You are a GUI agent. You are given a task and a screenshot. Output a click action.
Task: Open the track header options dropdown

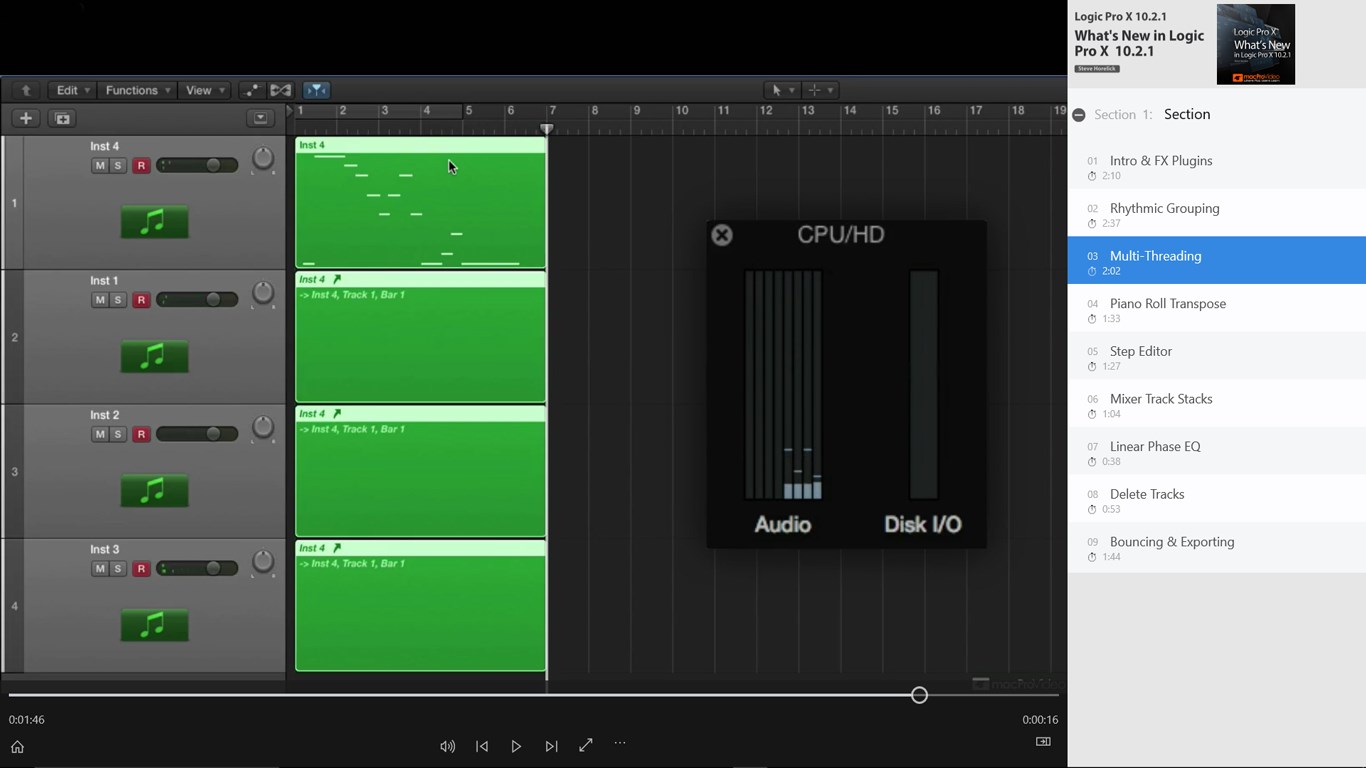(260, 118)
